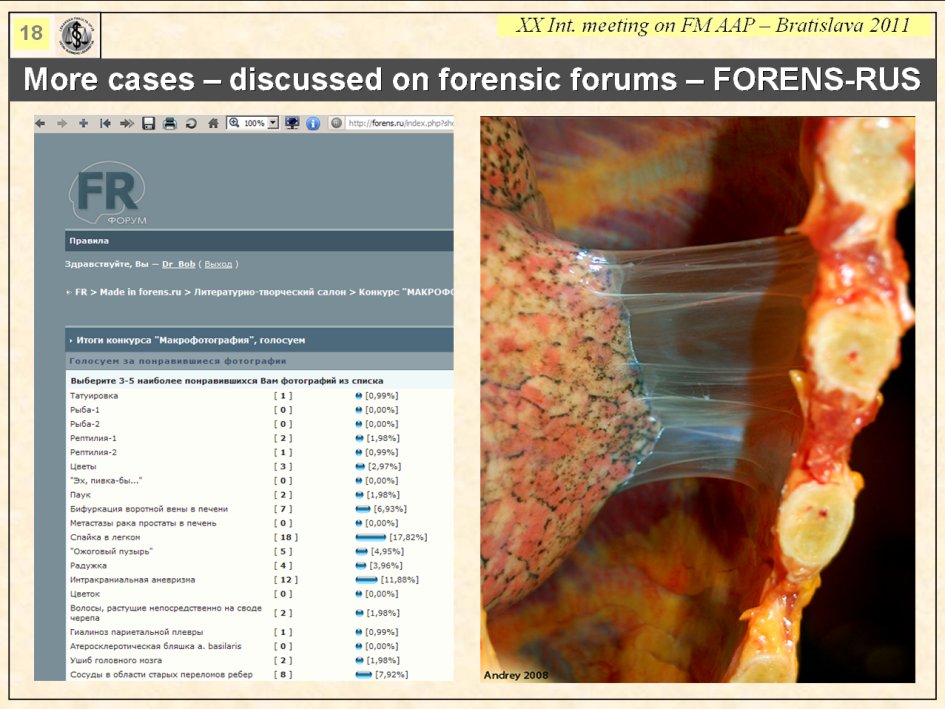Select Атеросклеротическая бляшка a. basilaris option
Viewport: 945px width, 709px height.
[155, 646]
